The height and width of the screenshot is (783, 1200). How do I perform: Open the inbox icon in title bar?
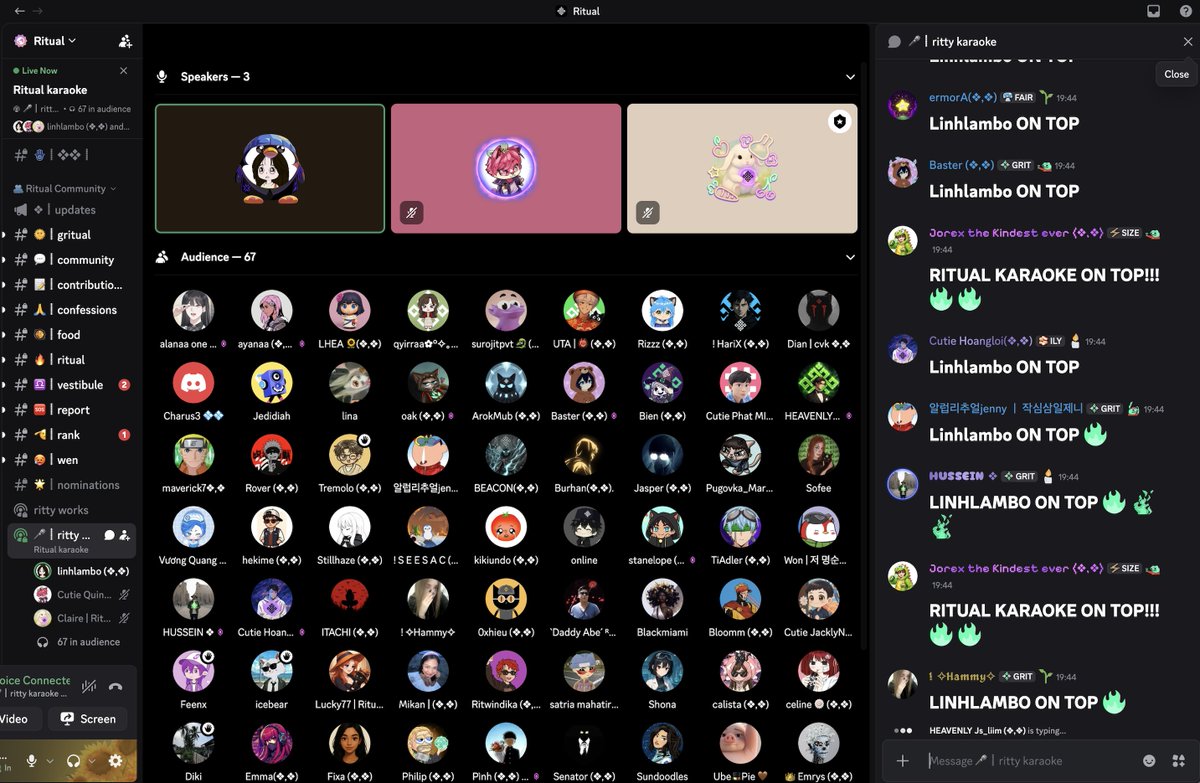coord(1153,11)
